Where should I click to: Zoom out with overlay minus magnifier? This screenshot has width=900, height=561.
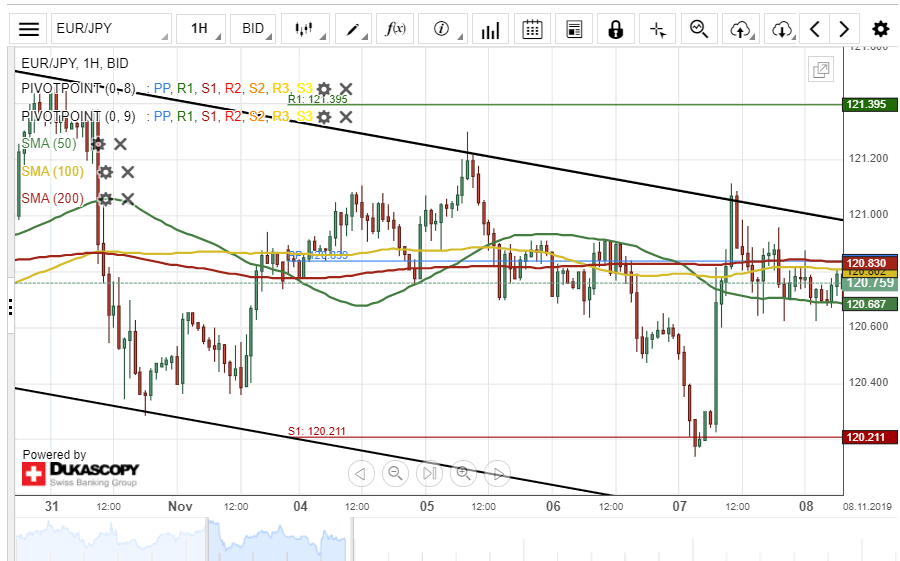395,474
